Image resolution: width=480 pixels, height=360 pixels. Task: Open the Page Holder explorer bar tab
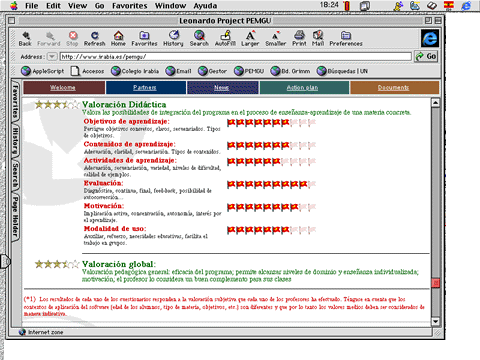tap(15, 217)
